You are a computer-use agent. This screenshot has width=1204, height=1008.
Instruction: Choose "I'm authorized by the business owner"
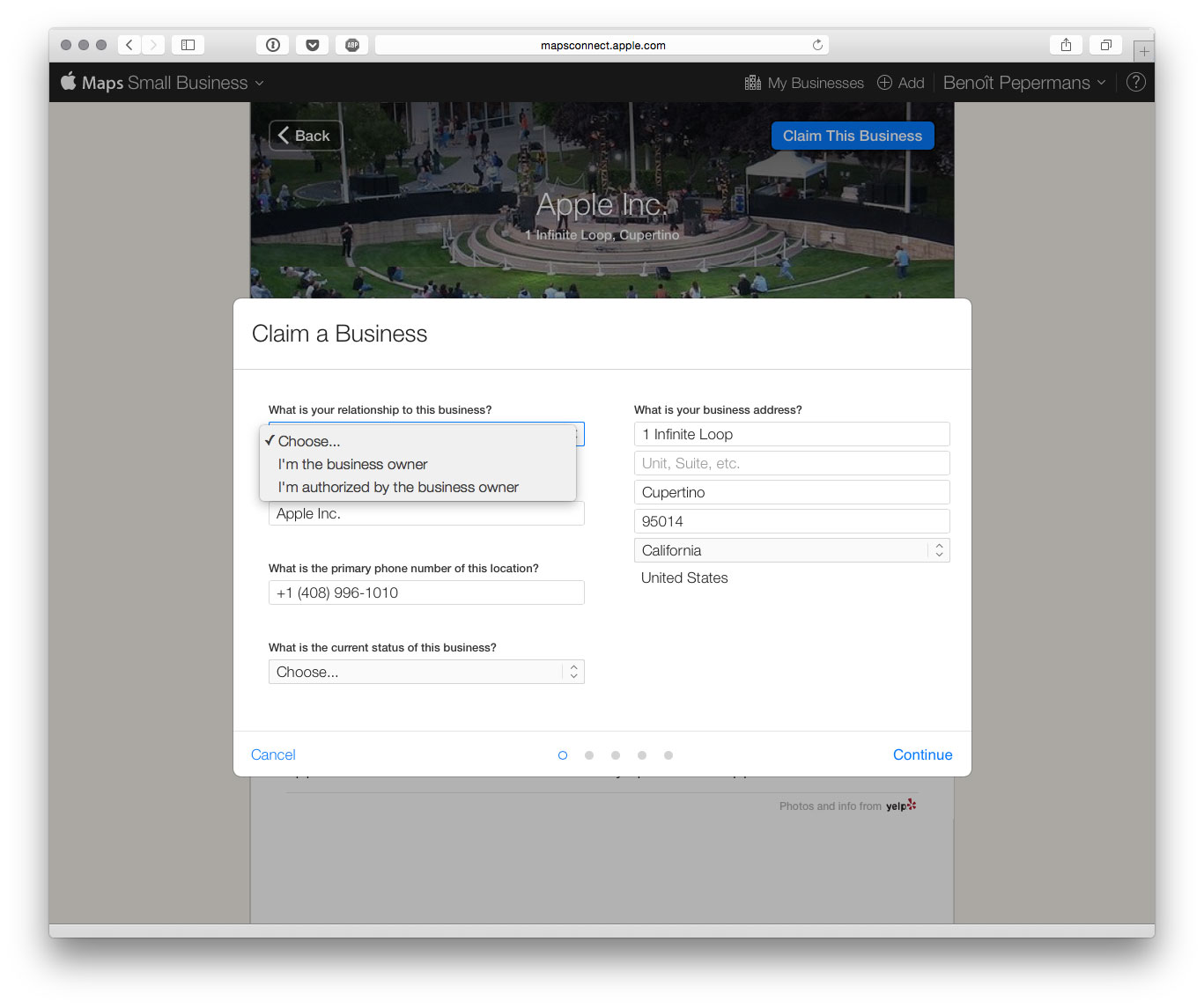click(x=398, y=487)
